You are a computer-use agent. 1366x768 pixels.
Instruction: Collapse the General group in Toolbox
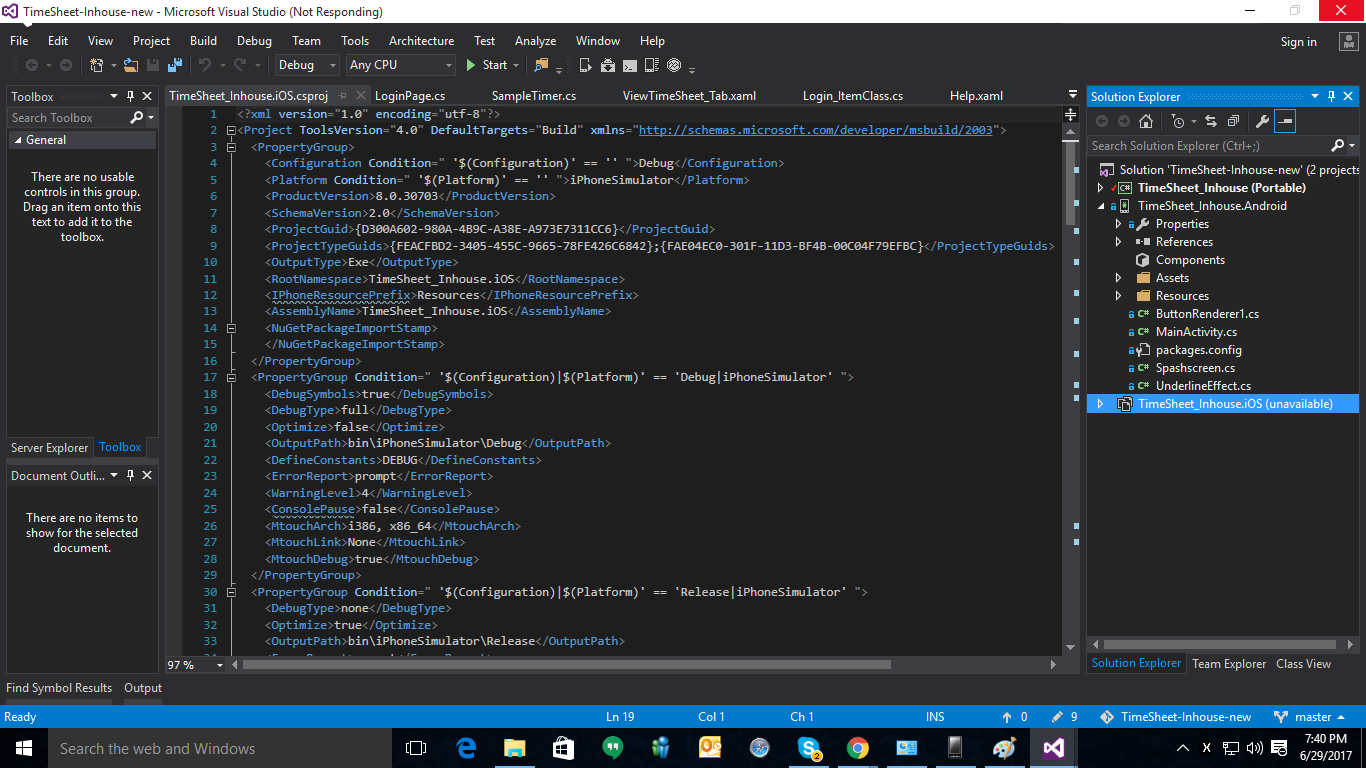pos(17,140)
